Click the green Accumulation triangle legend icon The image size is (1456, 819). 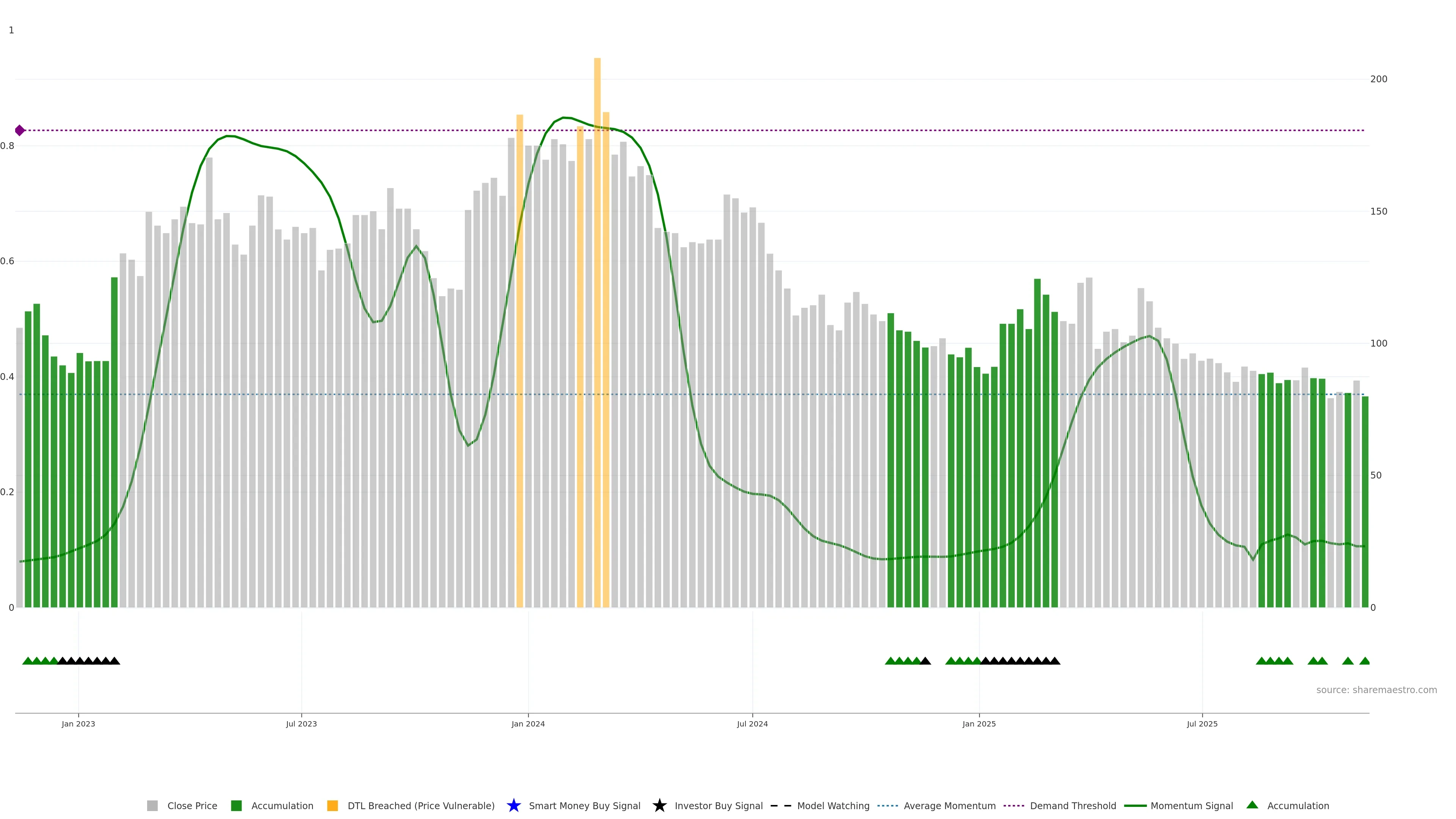coord(1252,805)
